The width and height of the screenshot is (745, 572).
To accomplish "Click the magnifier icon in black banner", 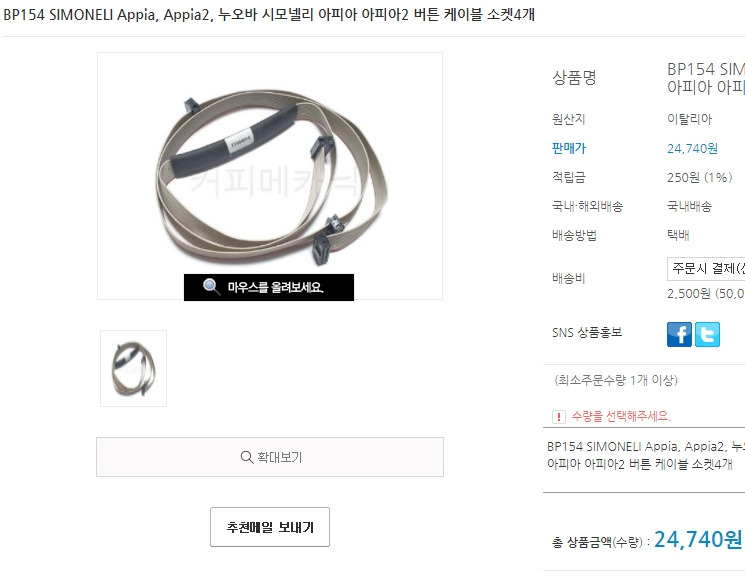I will pos(211,287).
